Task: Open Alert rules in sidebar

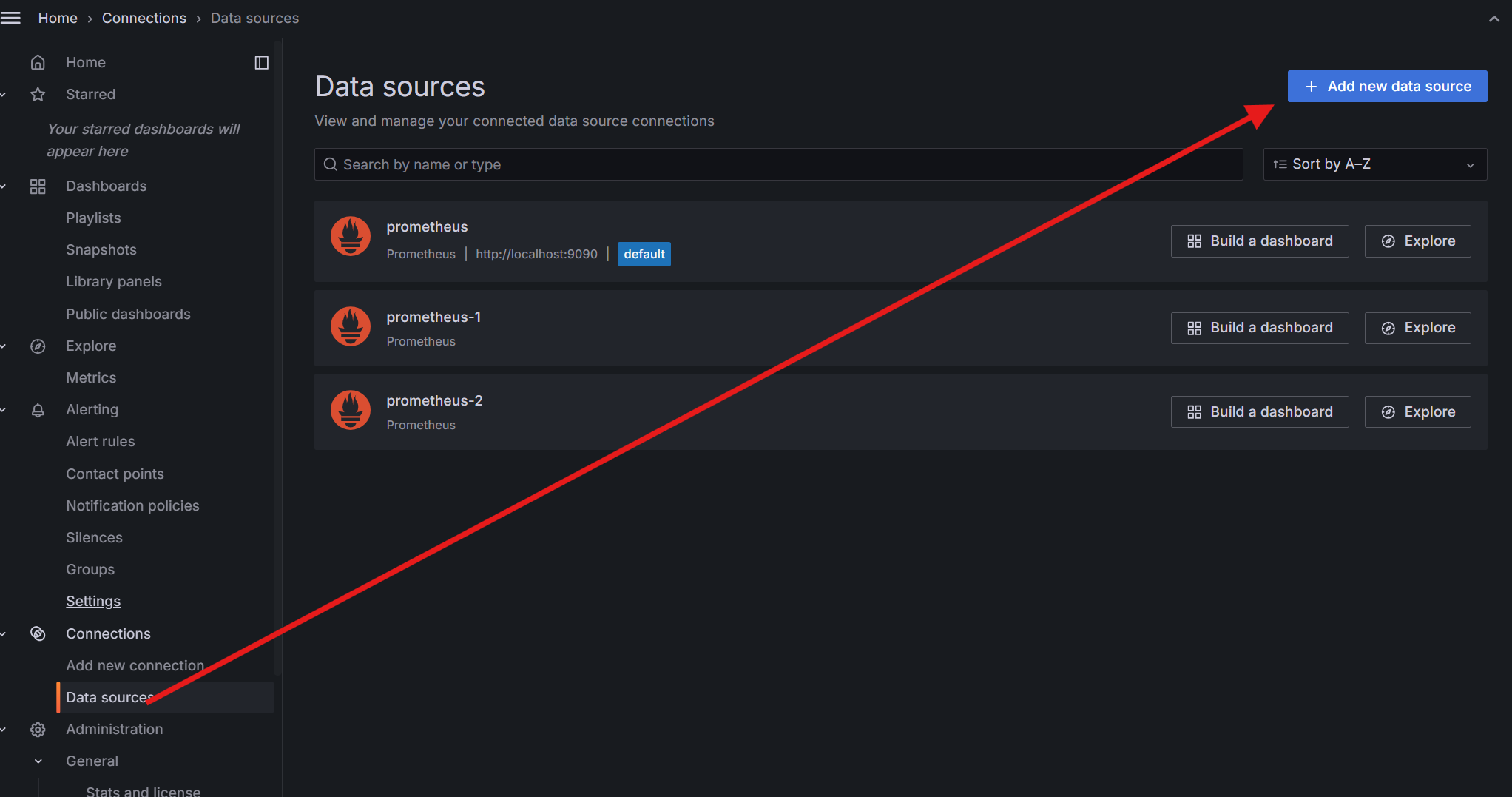Action: tap(101, 441)
